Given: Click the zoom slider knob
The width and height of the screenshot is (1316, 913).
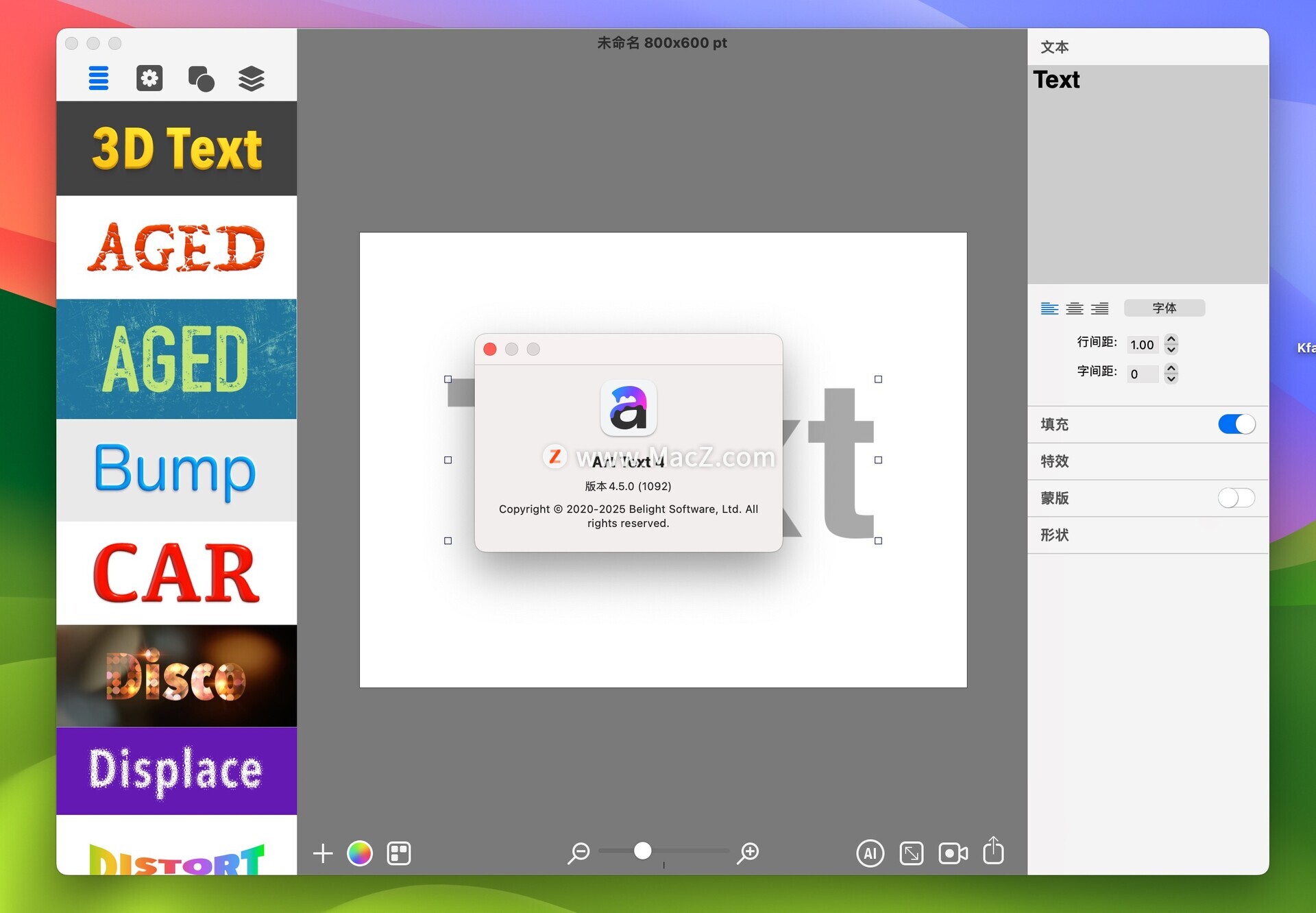Looking at the screenshot, I should pyautogui.click(x=642, y=851).
